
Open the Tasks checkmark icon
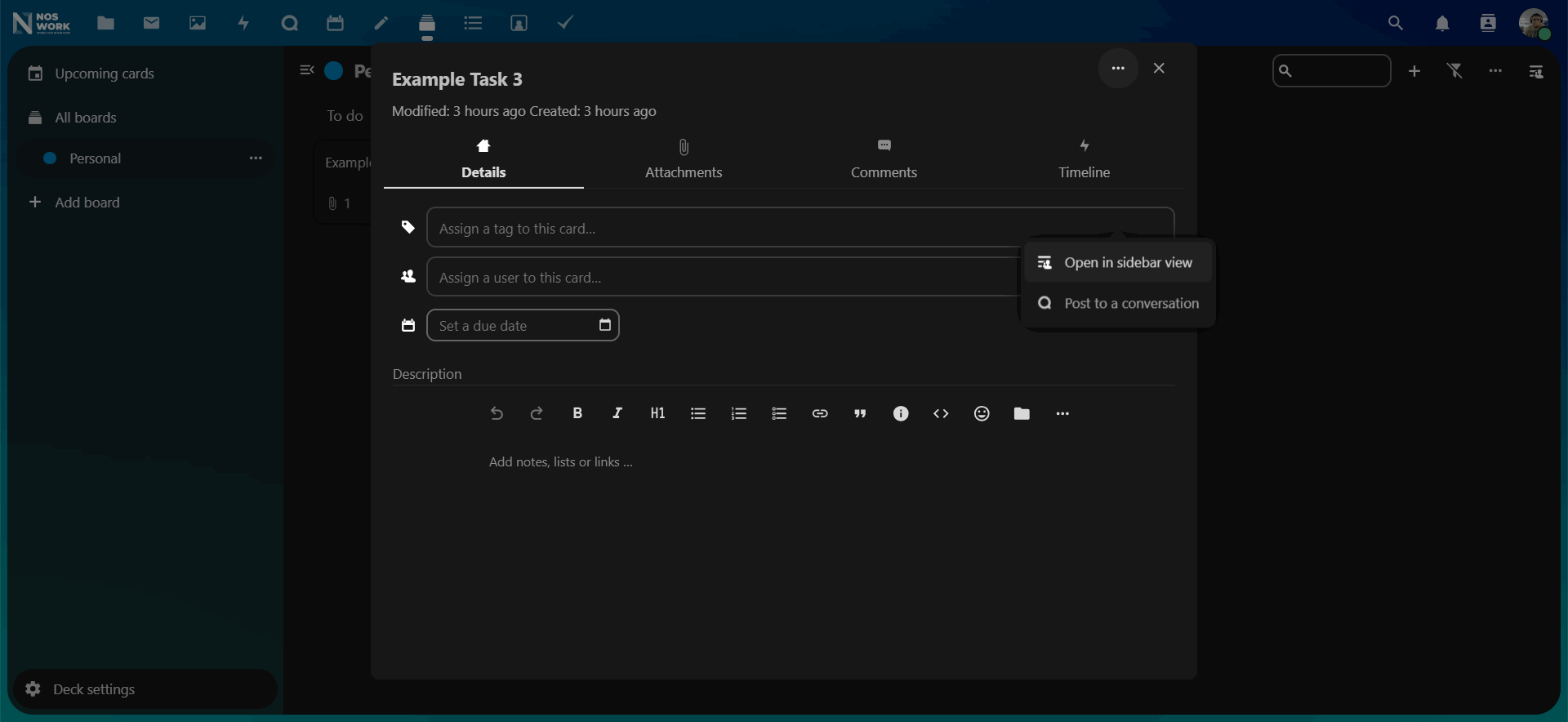(x=565, y=23)
